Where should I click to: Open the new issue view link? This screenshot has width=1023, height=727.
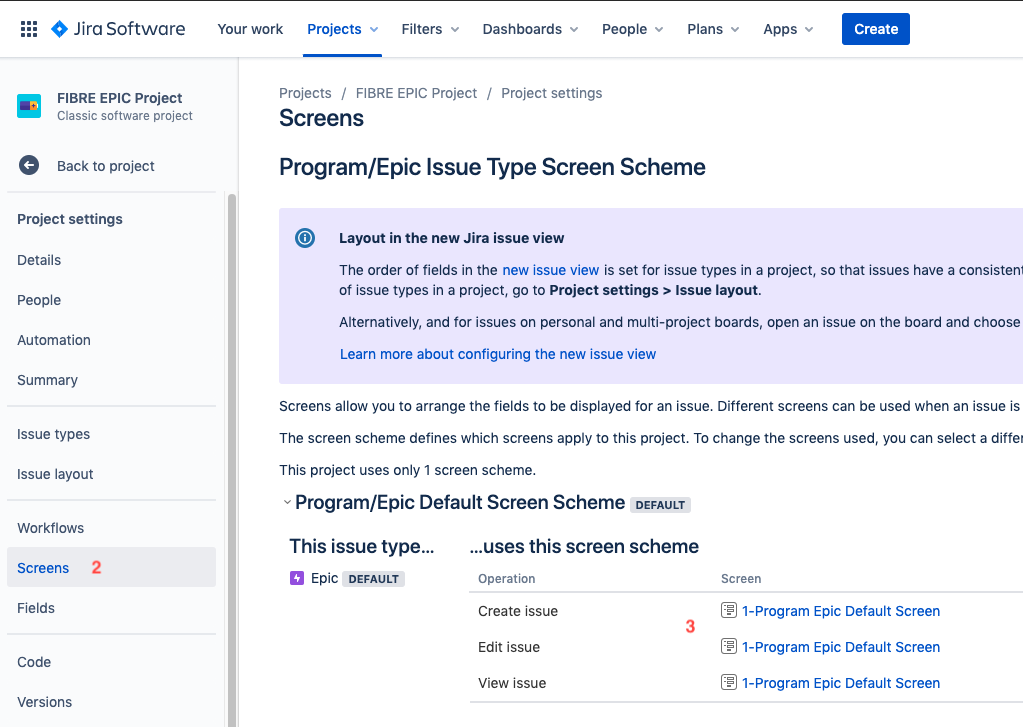tap(551, 270)
